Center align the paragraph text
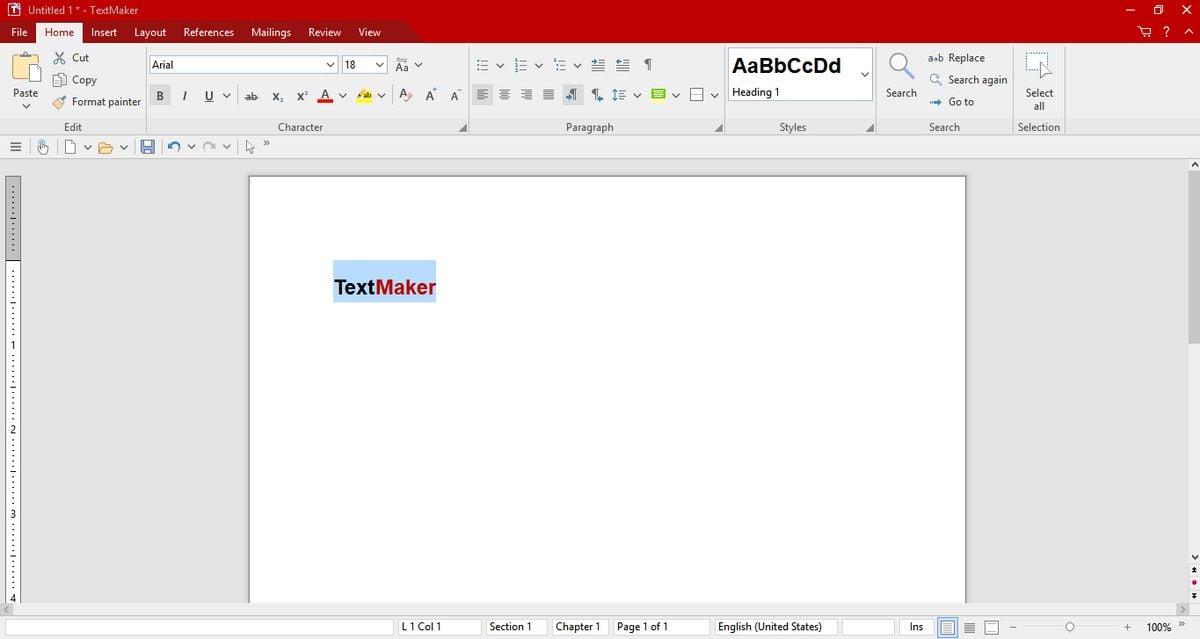Viewport: 1200px width, 639px height. [504, 95]
